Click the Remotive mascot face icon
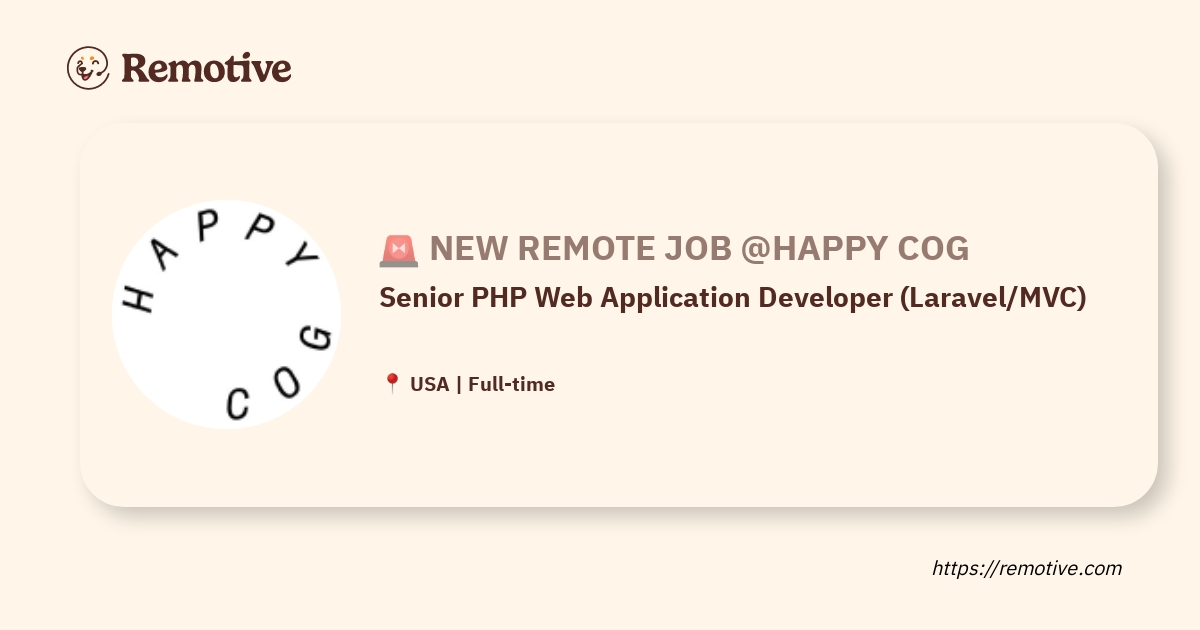1200x630 pixels. coord(88,68)
